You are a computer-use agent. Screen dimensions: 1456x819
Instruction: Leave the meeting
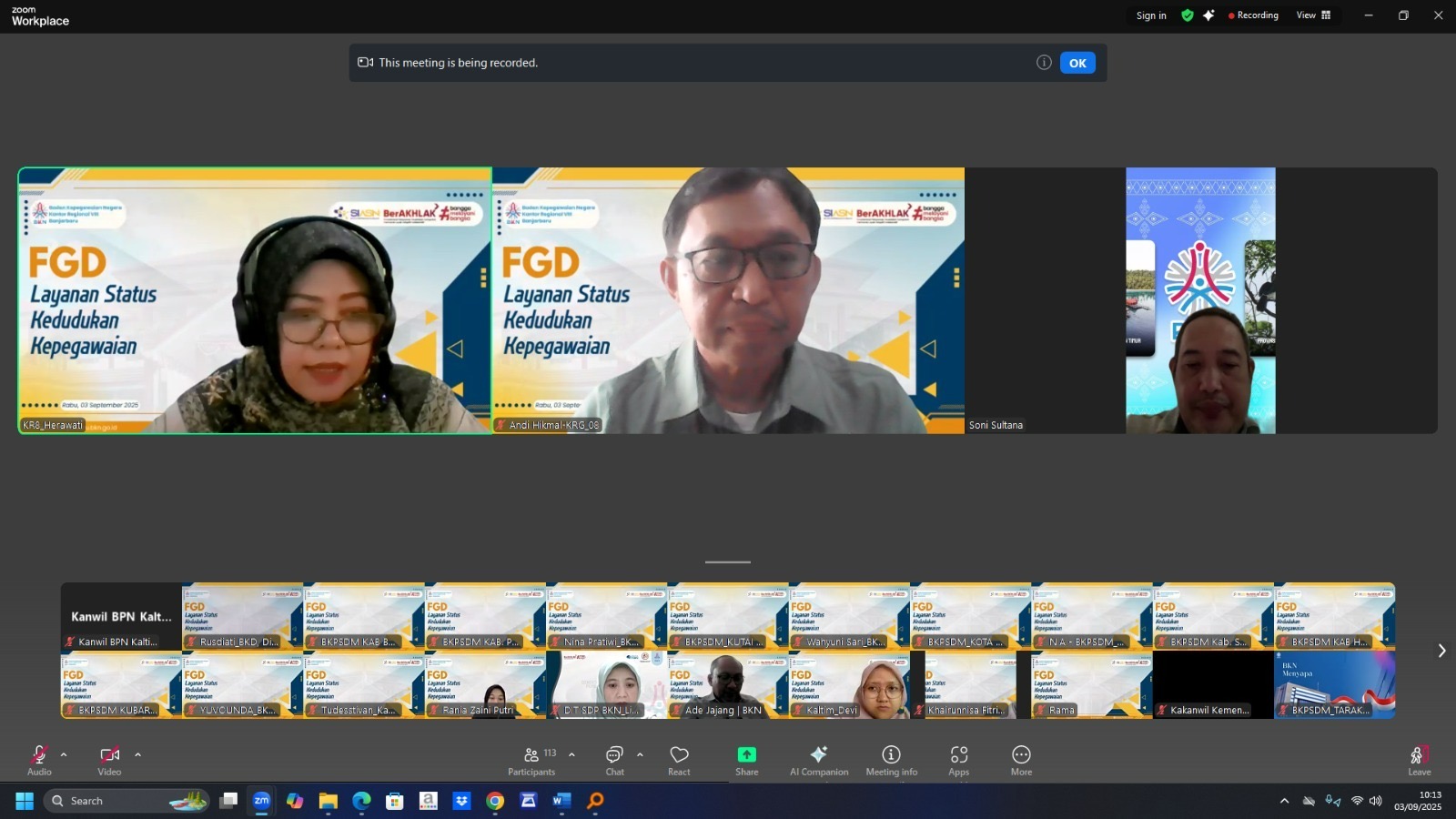(1419, 761)
